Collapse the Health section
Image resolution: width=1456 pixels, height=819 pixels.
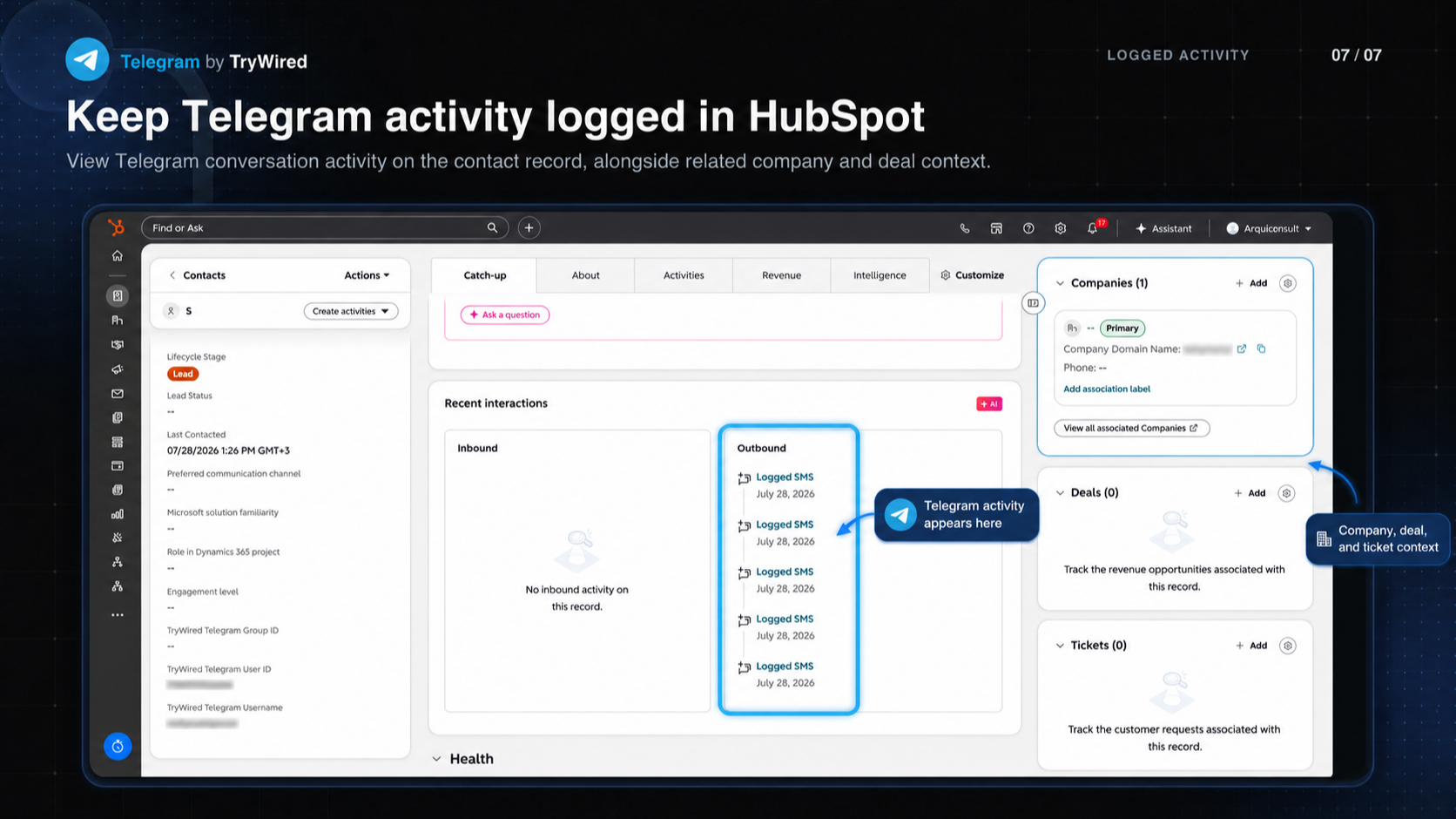click(436, 759)
